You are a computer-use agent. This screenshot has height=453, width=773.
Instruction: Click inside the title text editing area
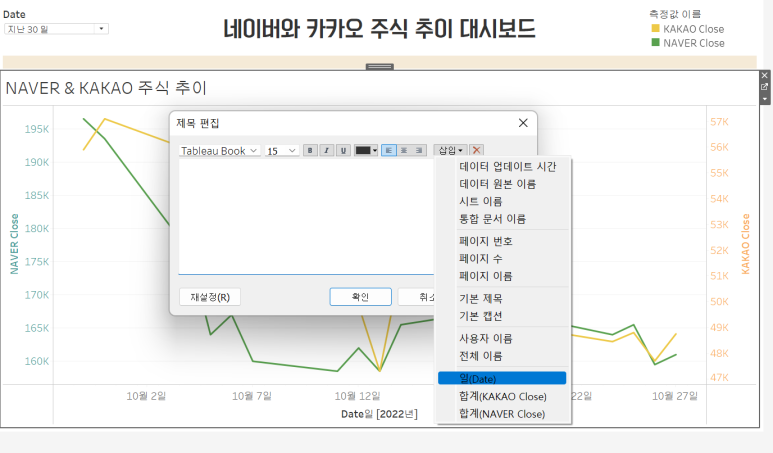point(306,216)
